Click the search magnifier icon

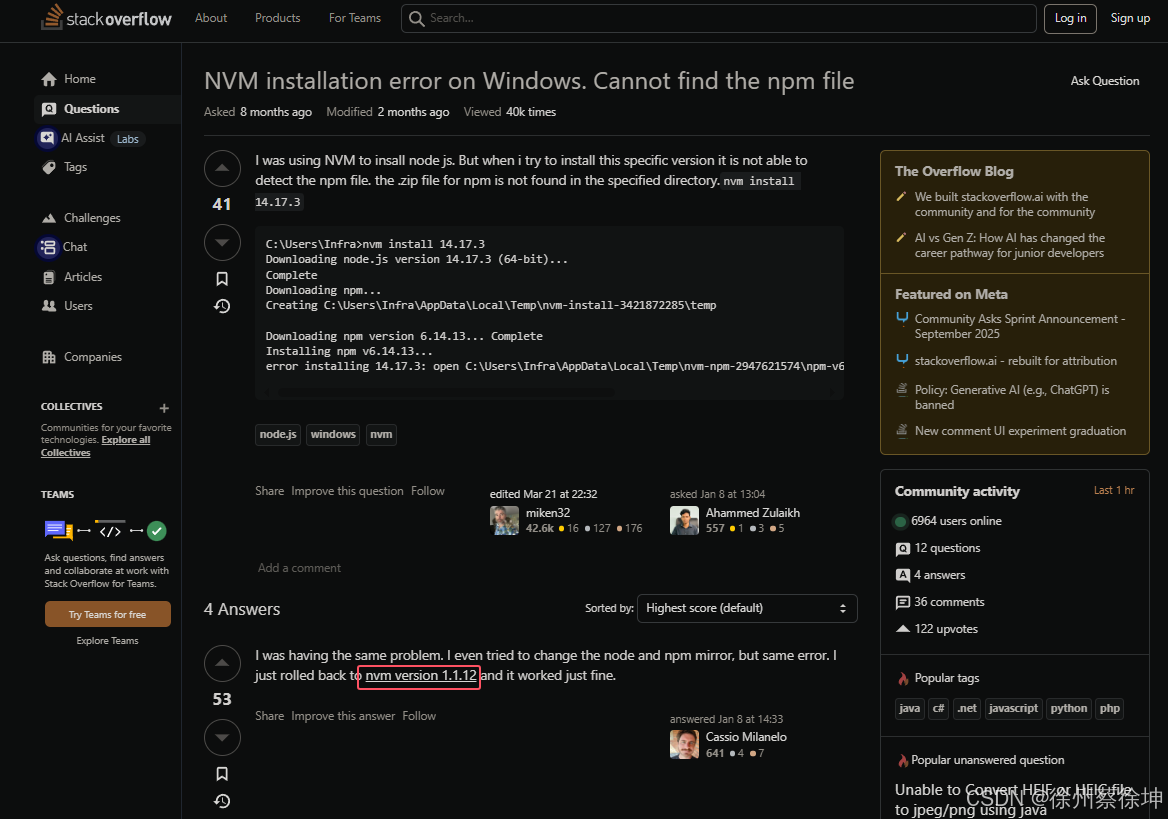pos(416,18)
